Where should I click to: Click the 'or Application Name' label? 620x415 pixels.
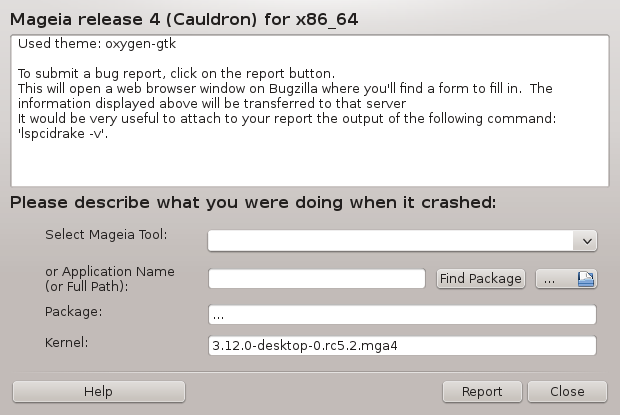(x=110, y=272)
